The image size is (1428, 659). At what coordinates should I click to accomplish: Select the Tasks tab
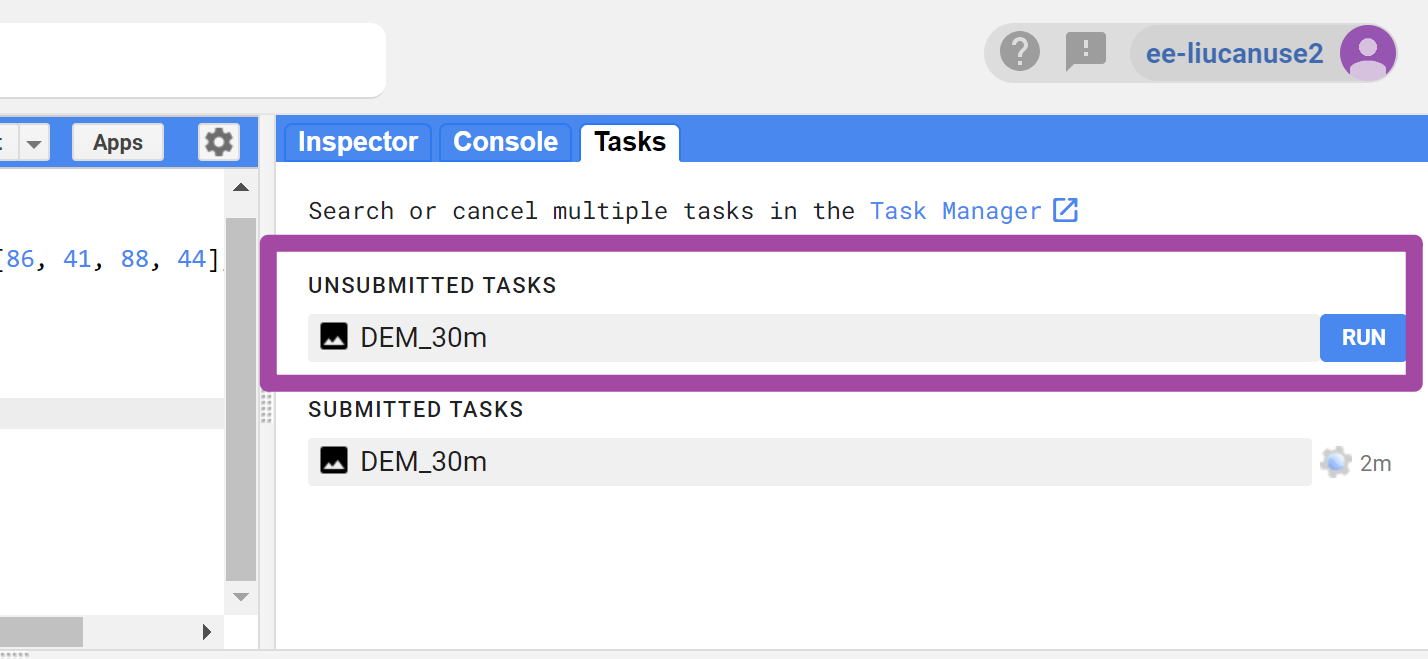point(630,142)
